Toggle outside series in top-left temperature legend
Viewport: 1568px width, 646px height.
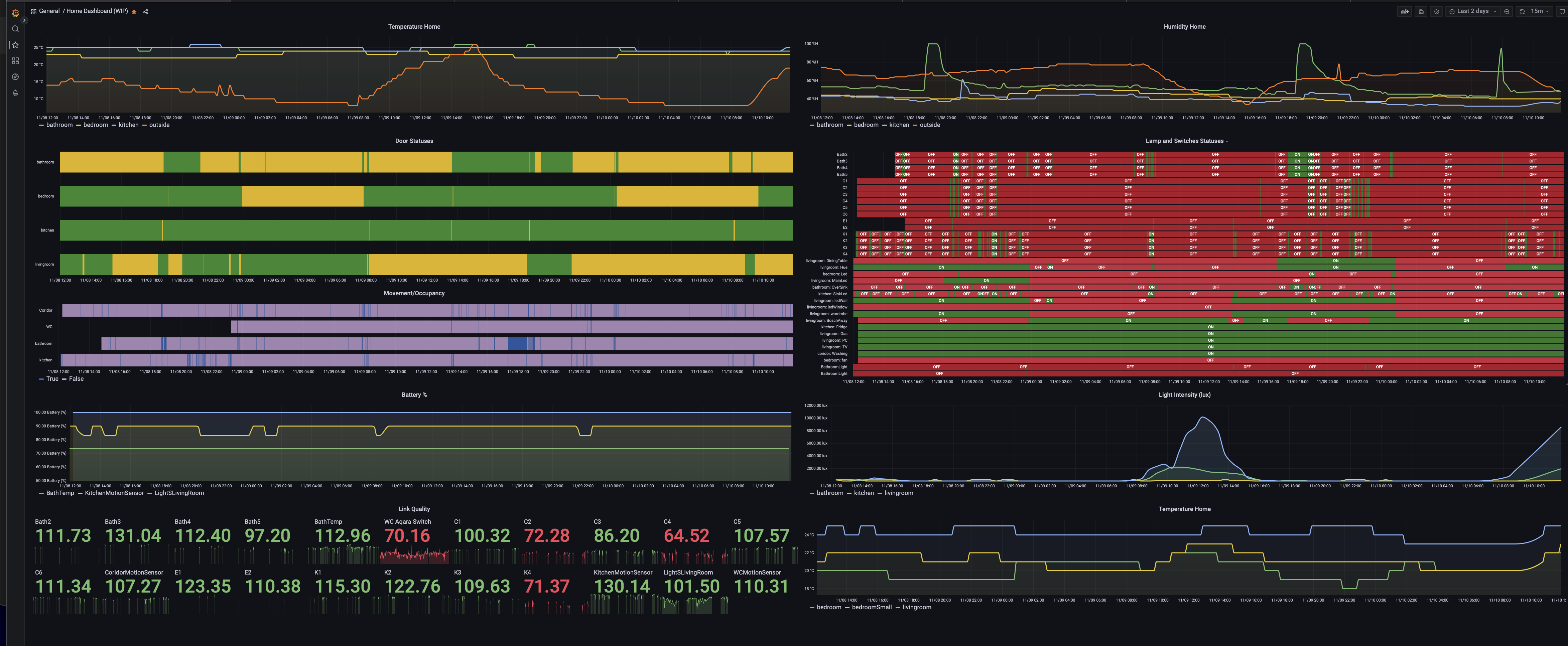(159, 125)
